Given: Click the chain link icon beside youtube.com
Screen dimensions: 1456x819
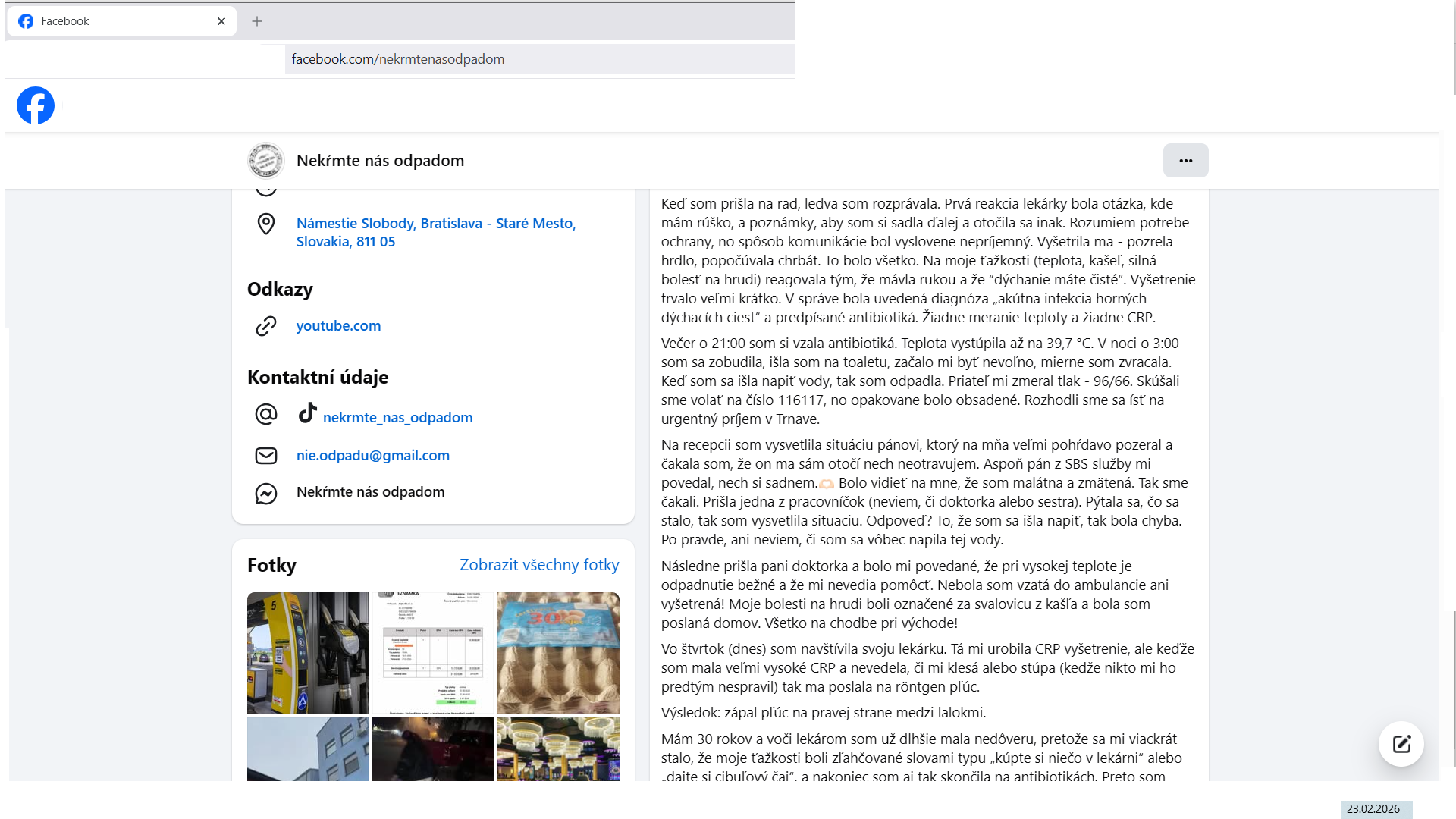Looking at the screenshot, I should [x=266, y=326].
